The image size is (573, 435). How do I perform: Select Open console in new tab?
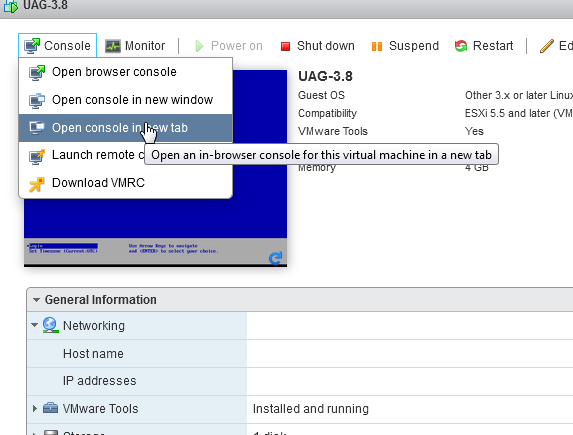(125, 128)
